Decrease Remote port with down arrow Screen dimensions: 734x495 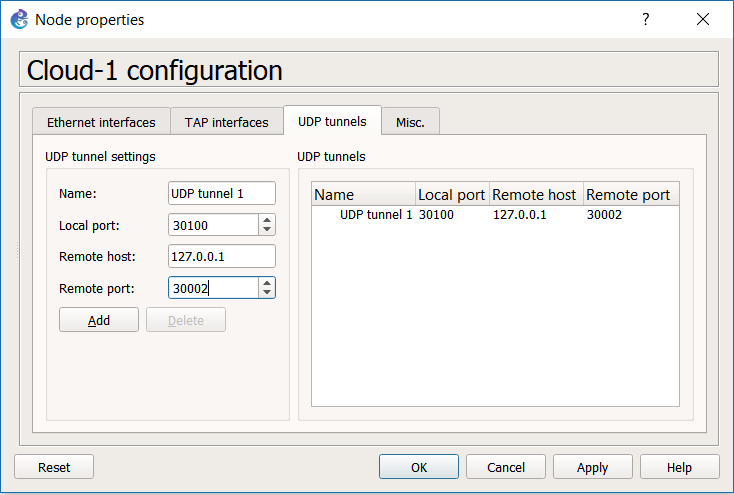267,293
